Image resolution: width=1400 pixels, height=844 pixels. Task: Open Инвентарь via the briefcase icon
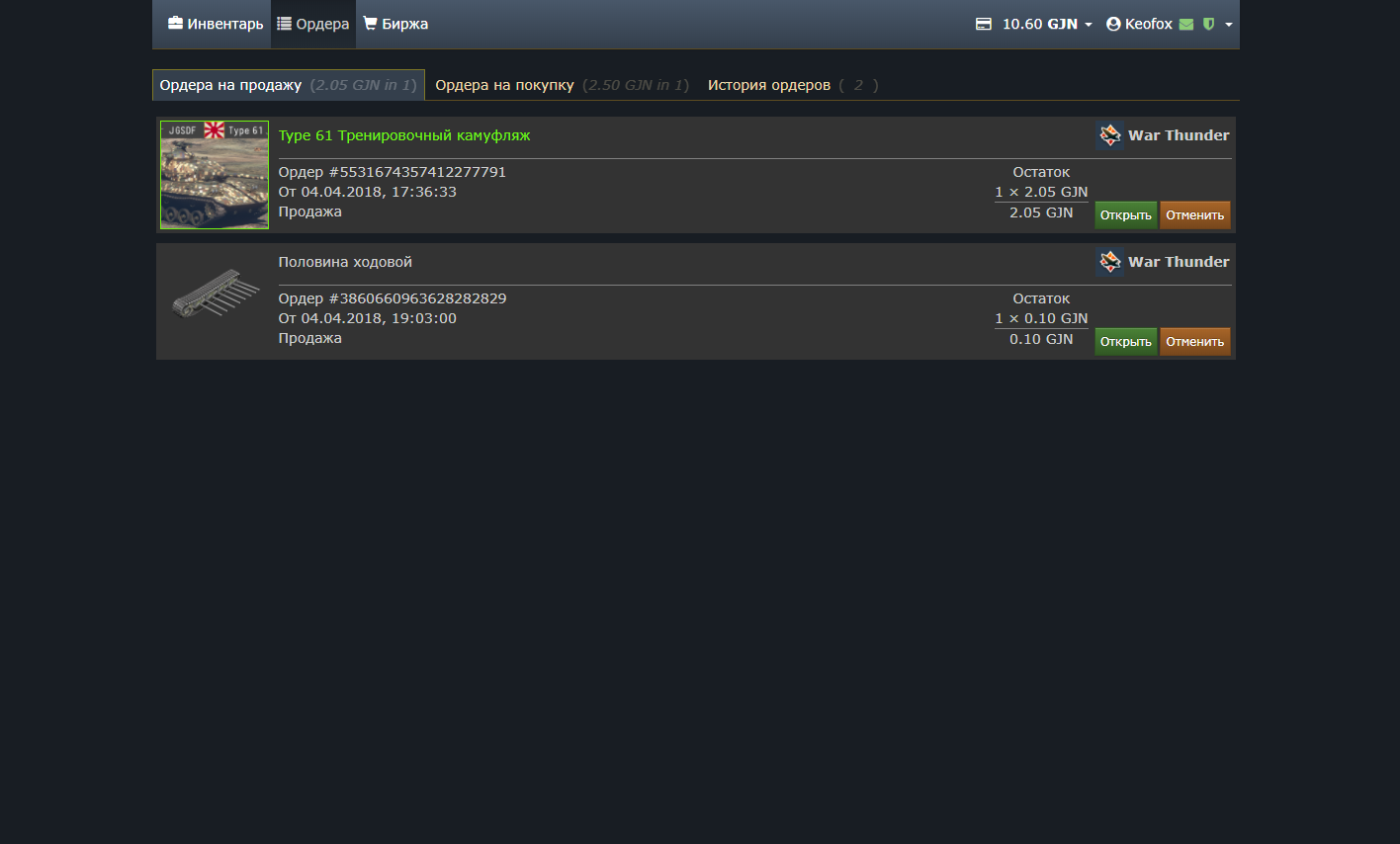[176, 24]
